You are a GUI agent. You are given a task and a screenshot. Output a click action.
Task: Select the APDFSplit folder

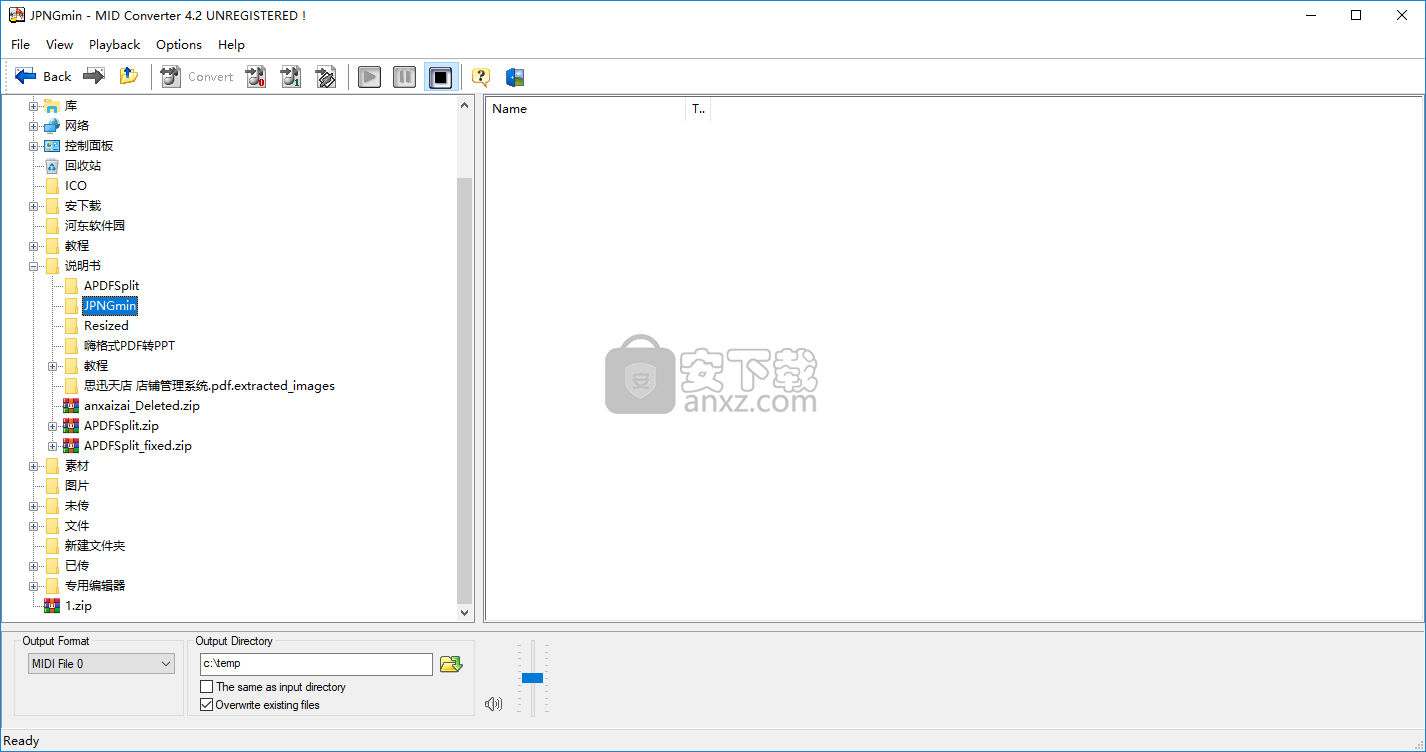click(111, 286)
